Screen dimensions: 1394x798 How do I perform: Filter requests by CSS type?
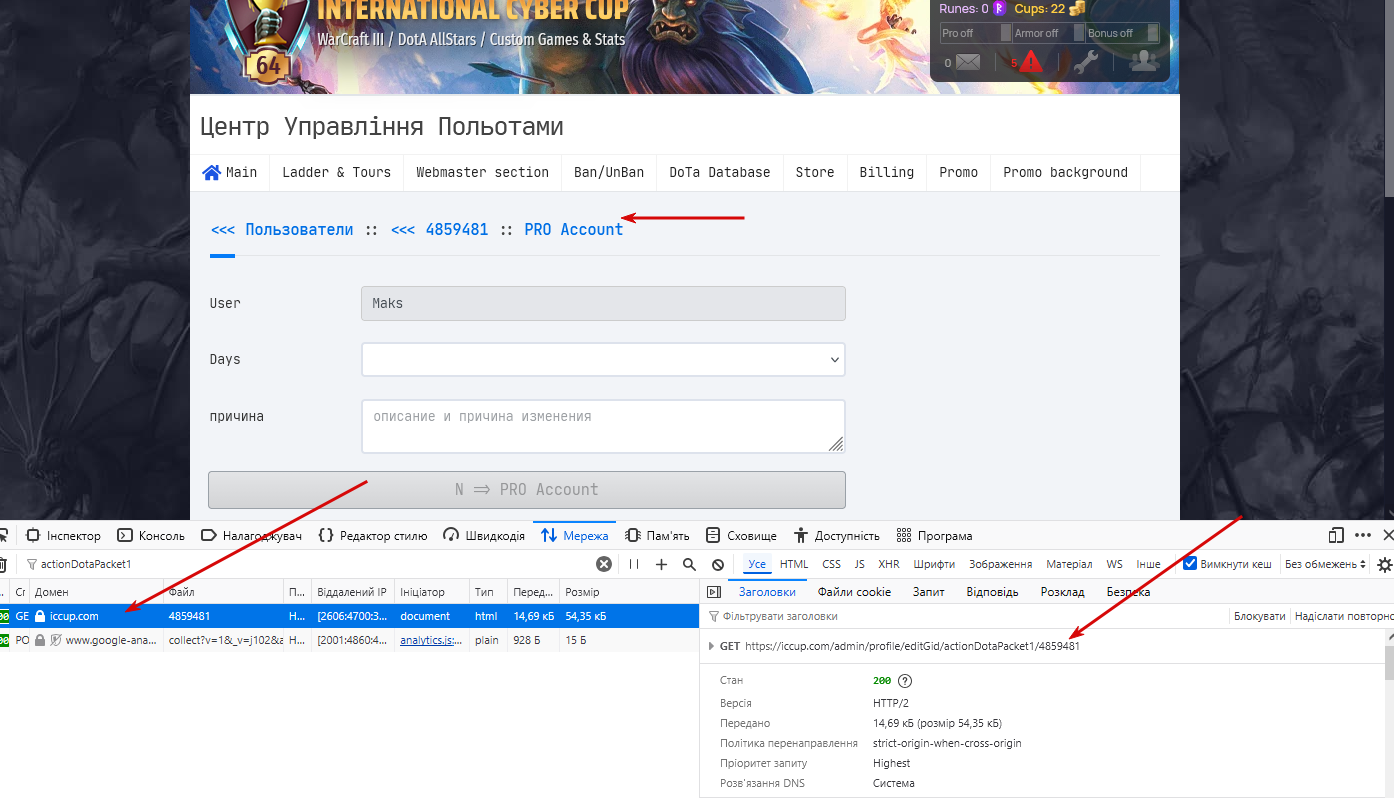tap(832, 564)
